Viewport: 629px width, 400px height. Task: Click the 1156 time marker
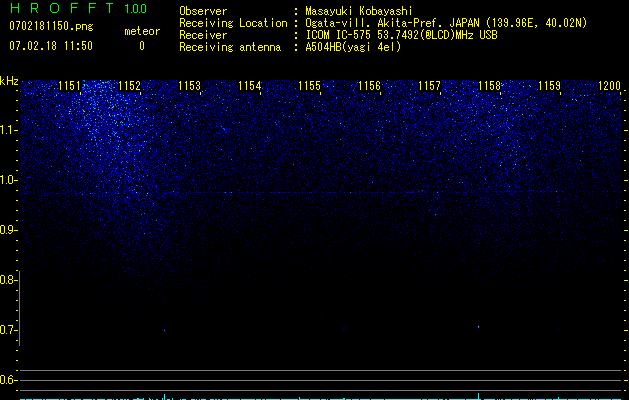[369, 85]
